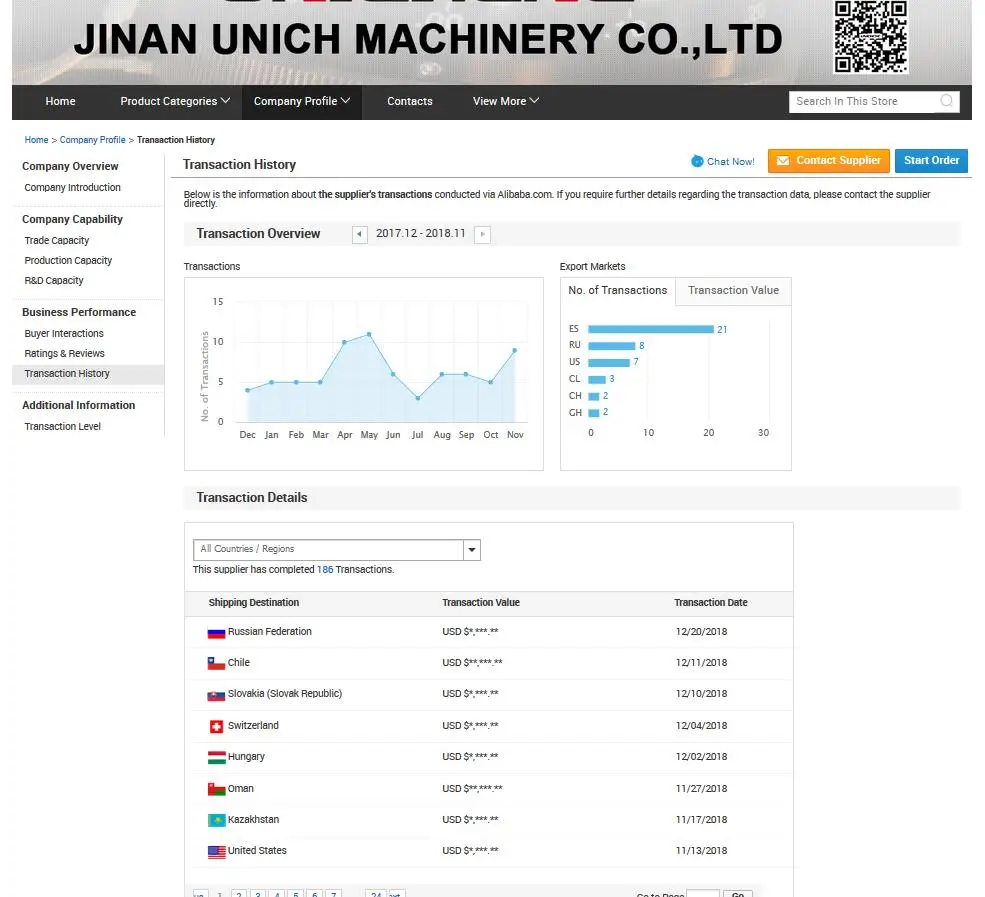The image size is (985, 897).
Task: Select the No. of Transactions tab
Action: [618, 290]
